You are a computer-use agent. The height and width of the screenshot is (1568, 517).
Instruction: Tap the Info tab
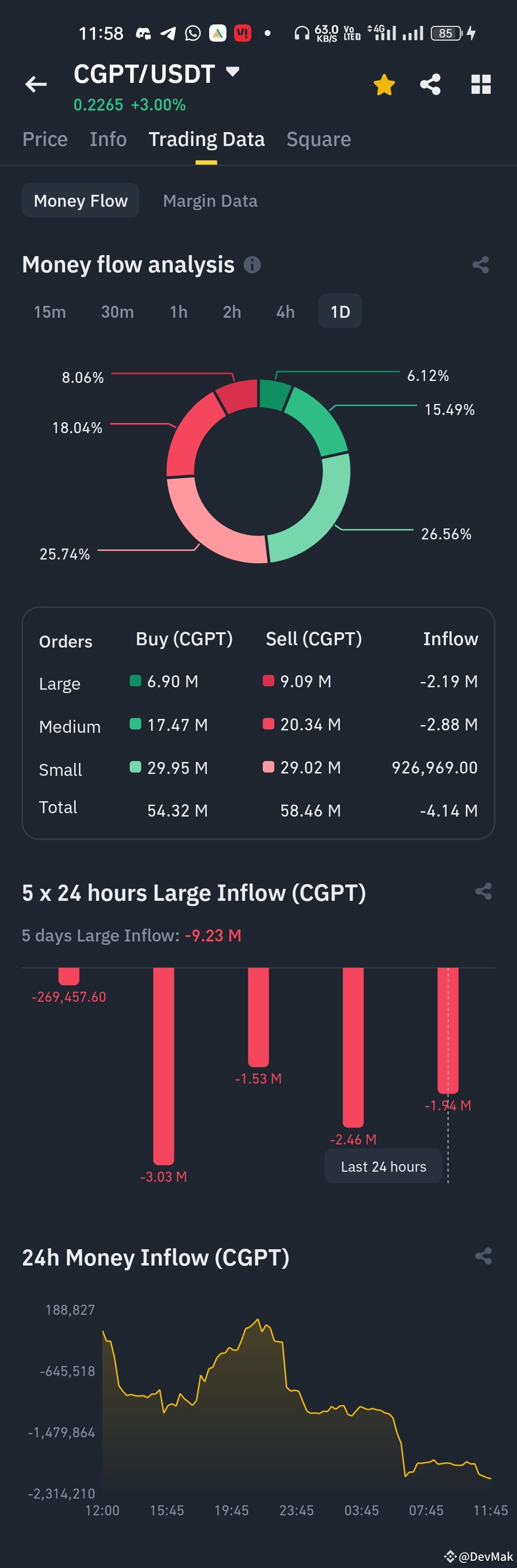(x=108, y=139)
